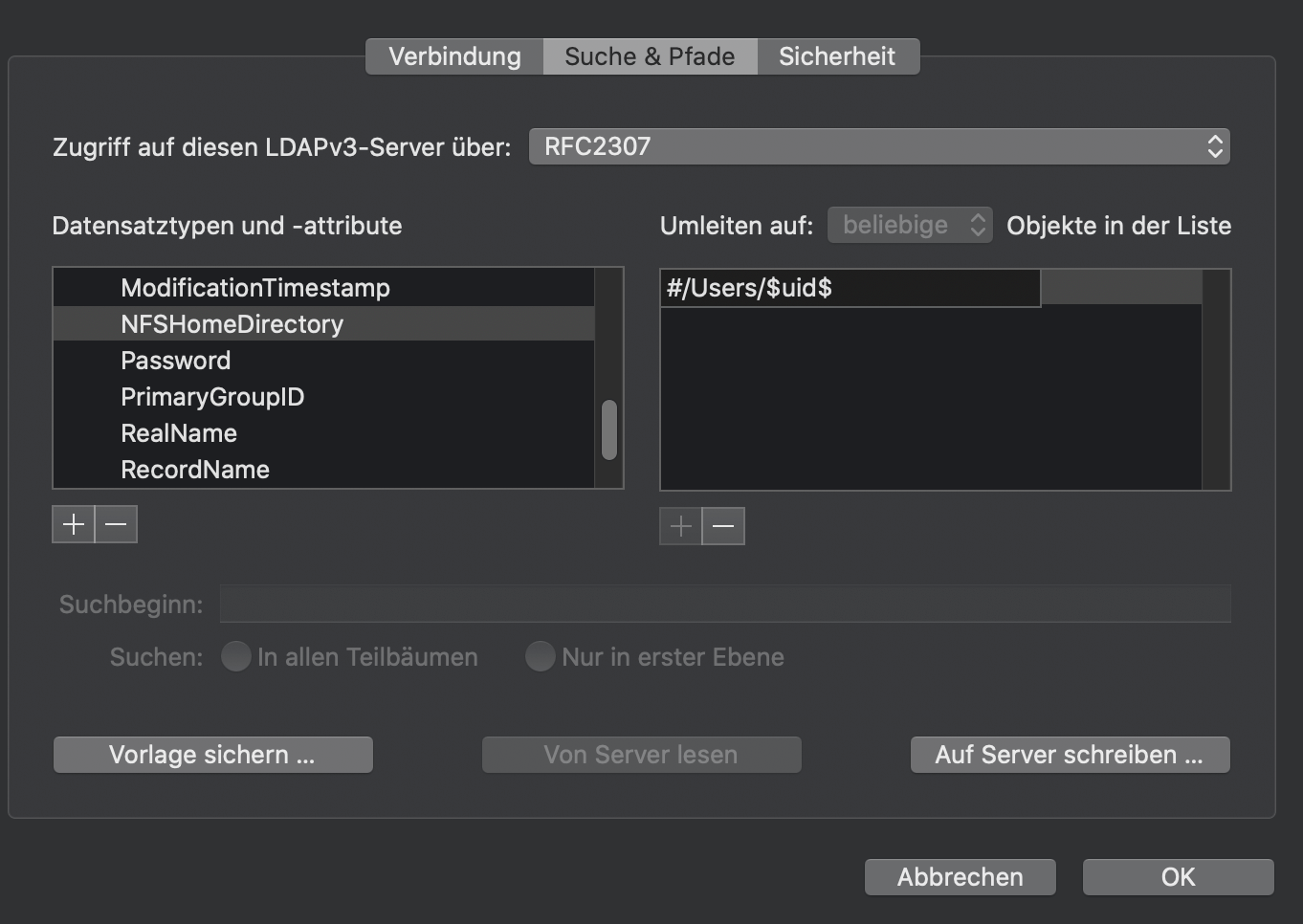The height and width of the screenshot is (924, 1303).
Task: Switch to the Sicherheit tab
Action: [x=838, y=55]
